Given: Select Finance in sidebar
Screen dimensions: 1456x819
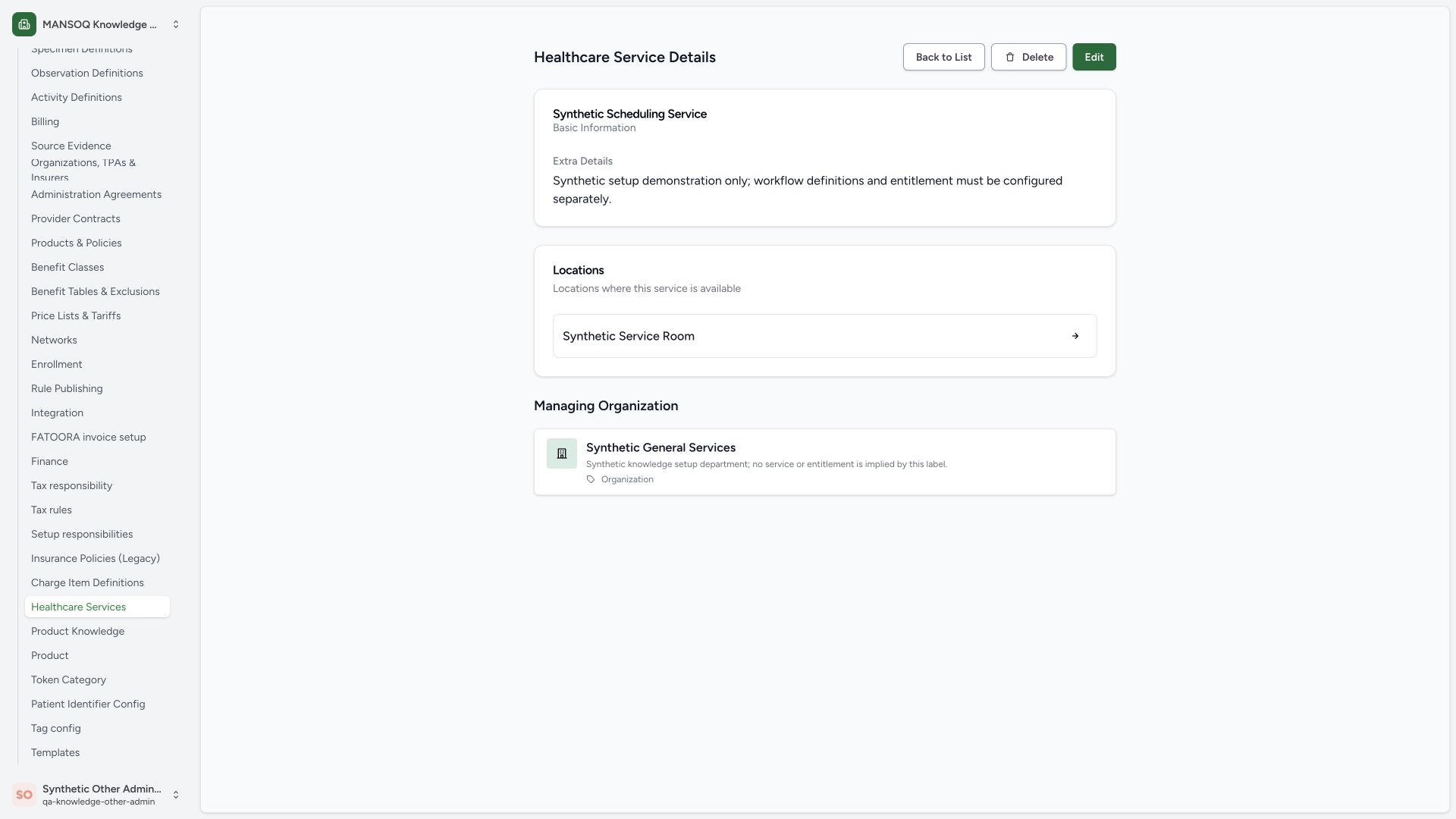Looking at the screenshot, I should coord(97,461).
